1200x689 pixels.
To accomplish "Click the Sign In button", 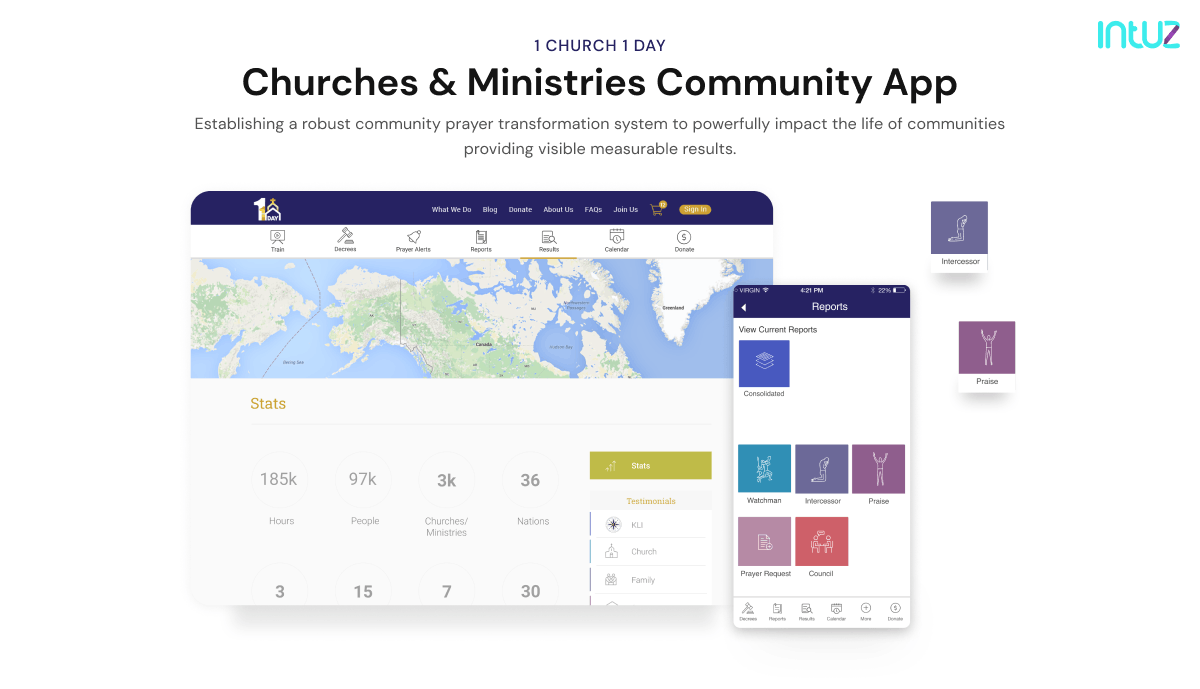I will pos(695,209).
